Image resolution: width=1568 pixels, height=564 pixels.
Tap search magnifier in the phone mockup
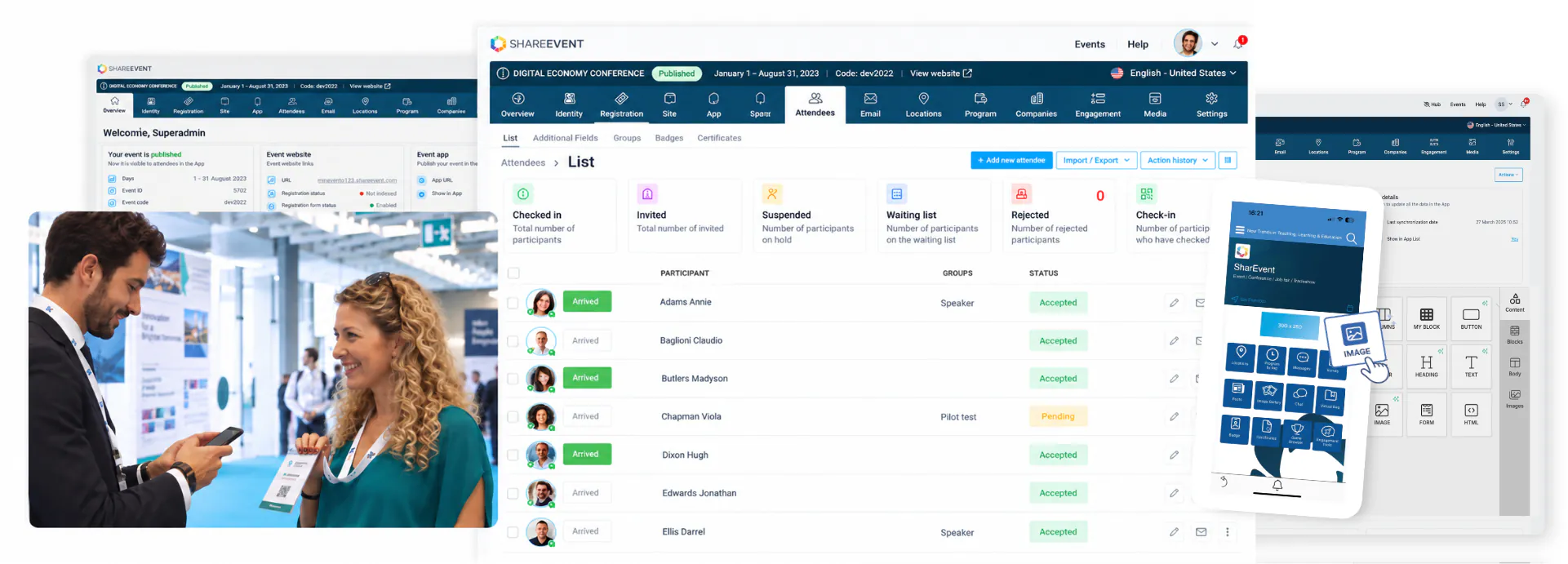(1351, 238)
